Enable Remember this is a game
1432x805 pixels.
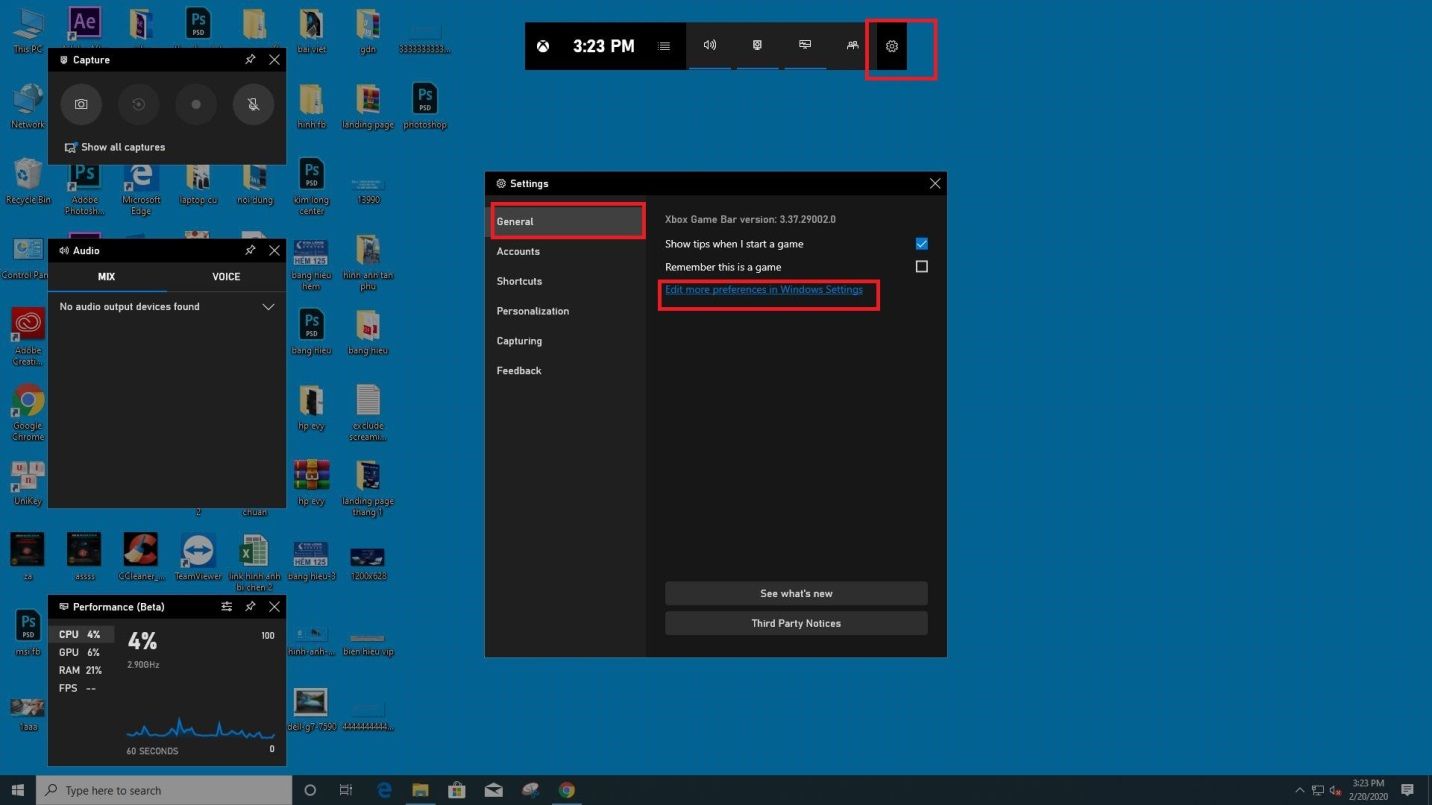tap(921, 266)
